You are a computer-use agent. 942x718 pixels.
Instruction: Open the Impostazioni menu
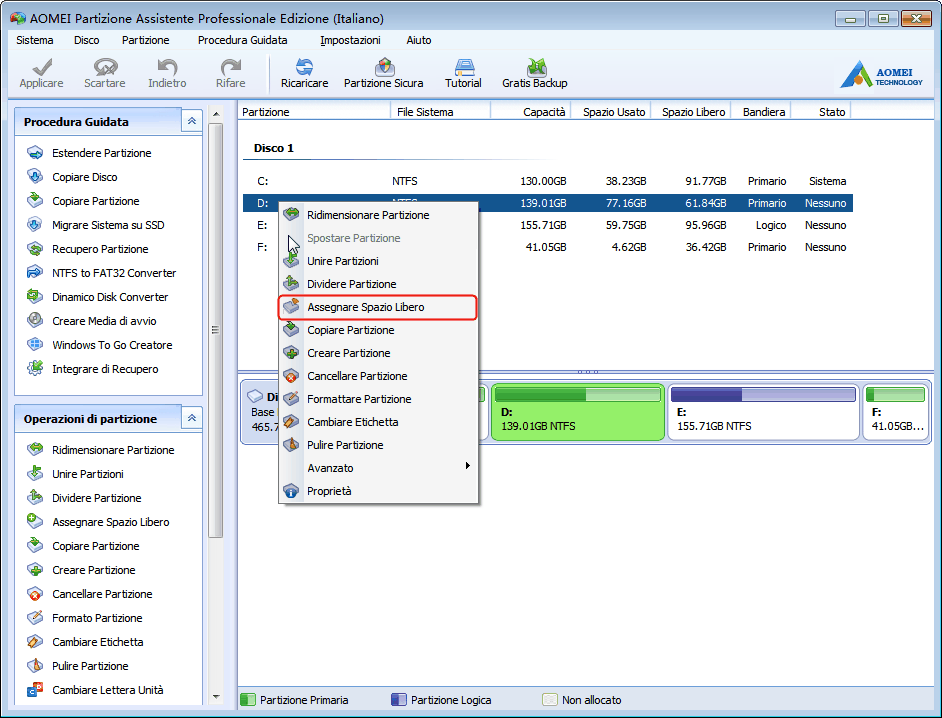pyautogui.click(x=350, y=40)
